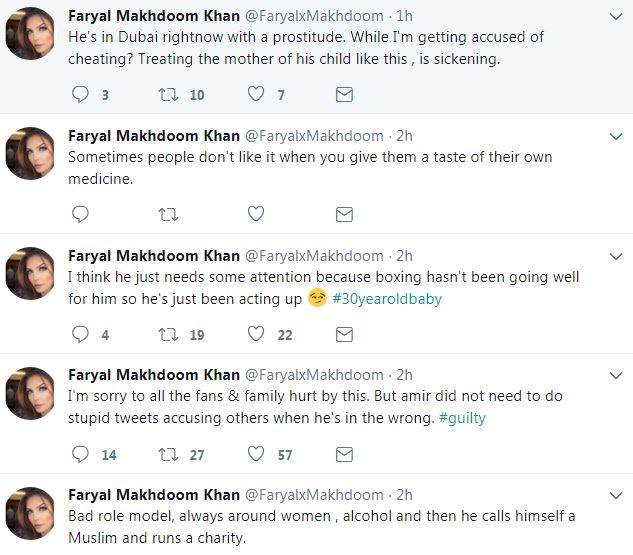This screenshot has height=555, width=633.
Task: Open the 1h timestamp on the first tweet
Action: [405, 16]
